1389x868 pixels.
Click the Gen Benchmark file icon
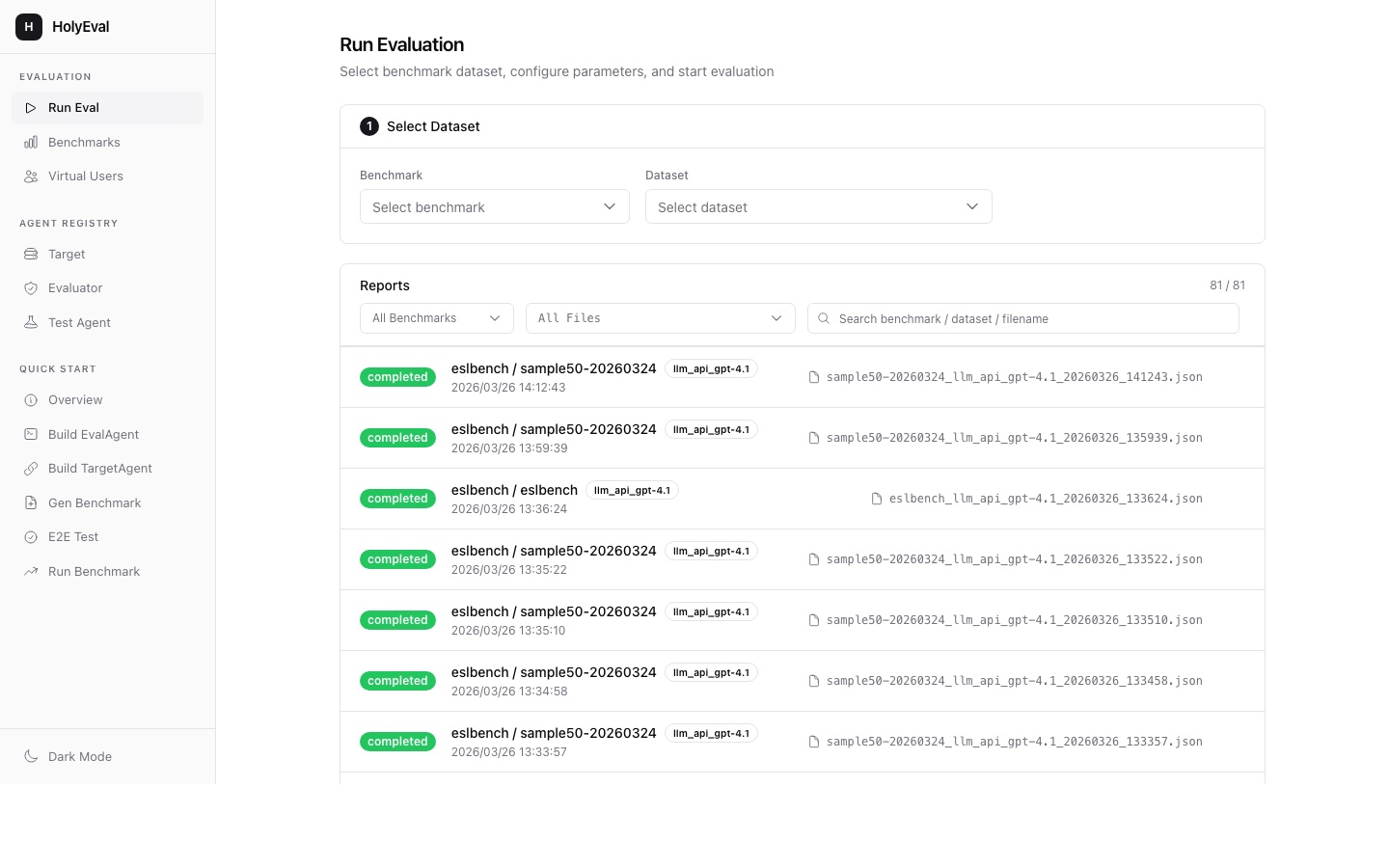pyautogui.click(x=31, y=503)
